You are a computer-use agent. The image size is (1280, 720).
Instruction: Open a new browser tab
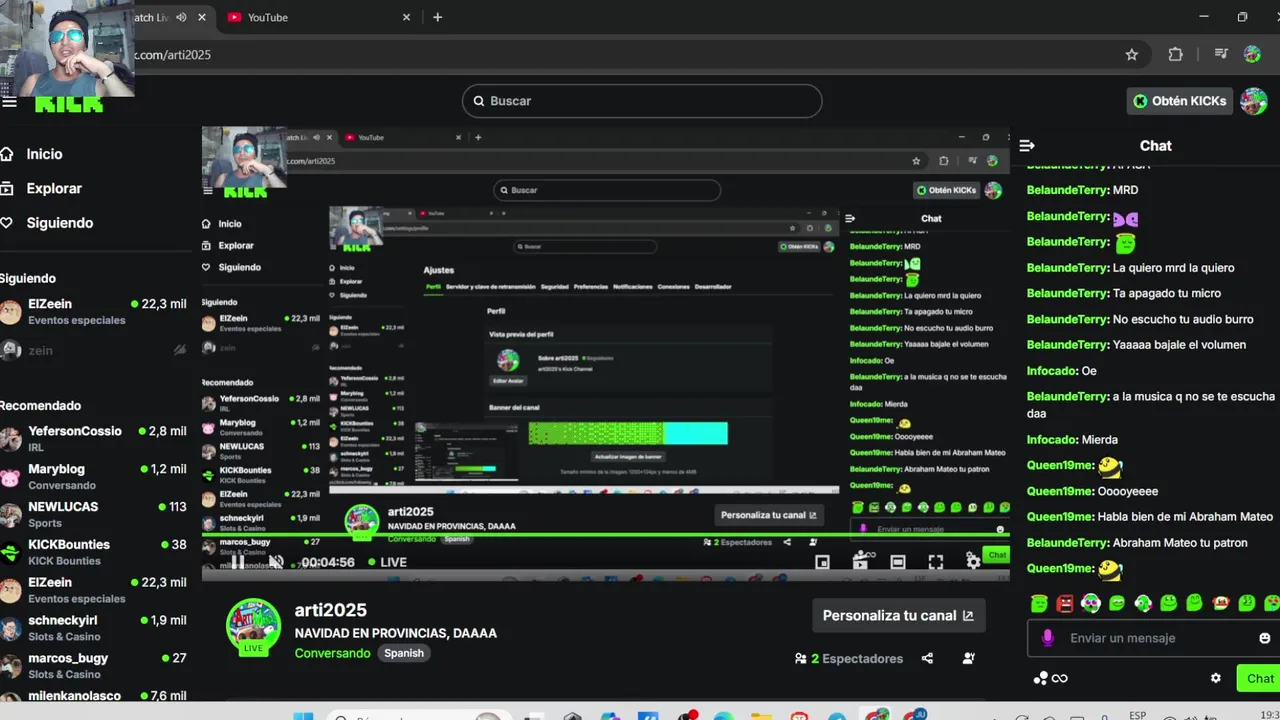437,17
